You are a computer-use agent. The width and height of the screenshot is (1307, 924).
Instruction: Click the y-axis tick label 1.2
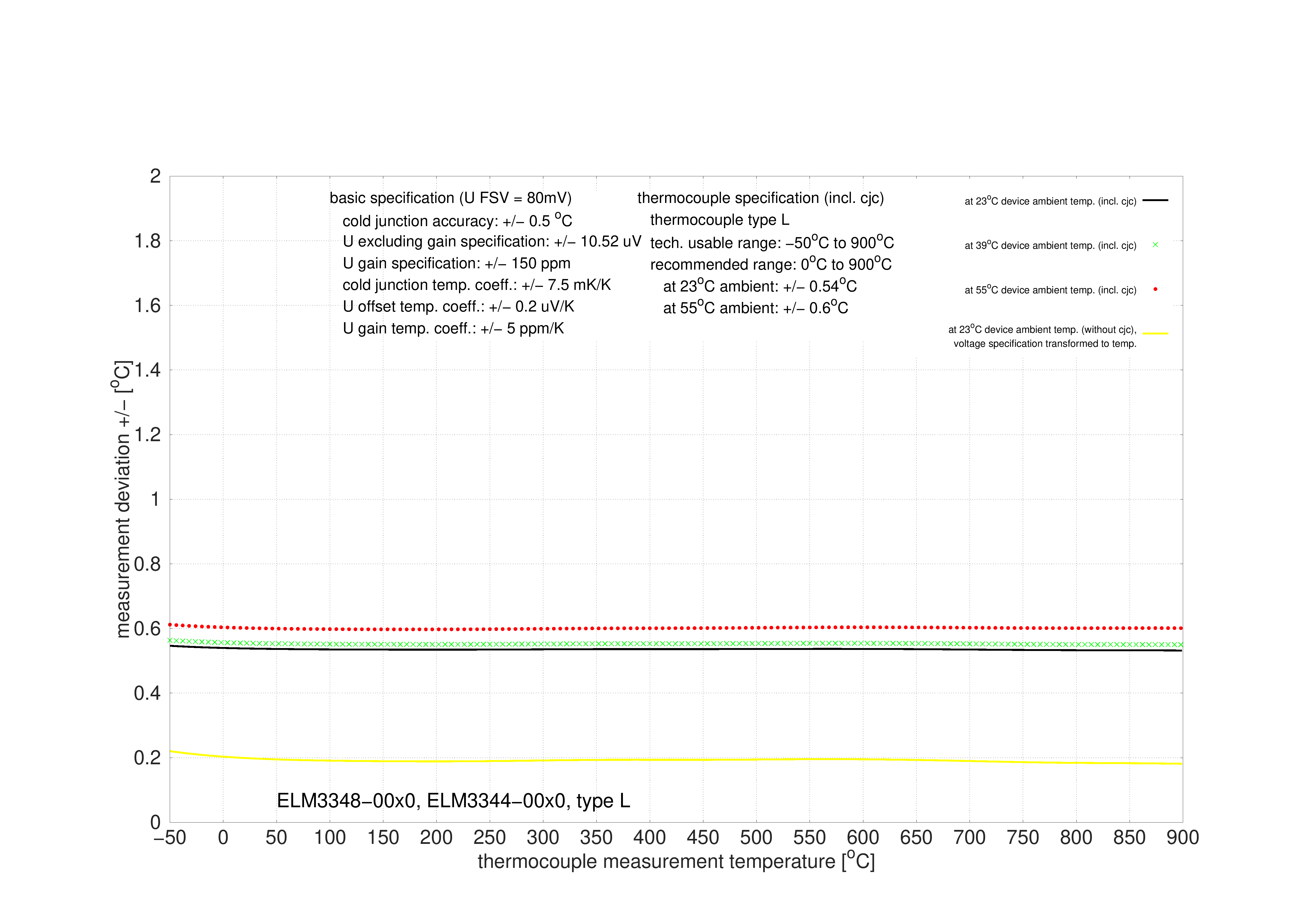point(147,435)
